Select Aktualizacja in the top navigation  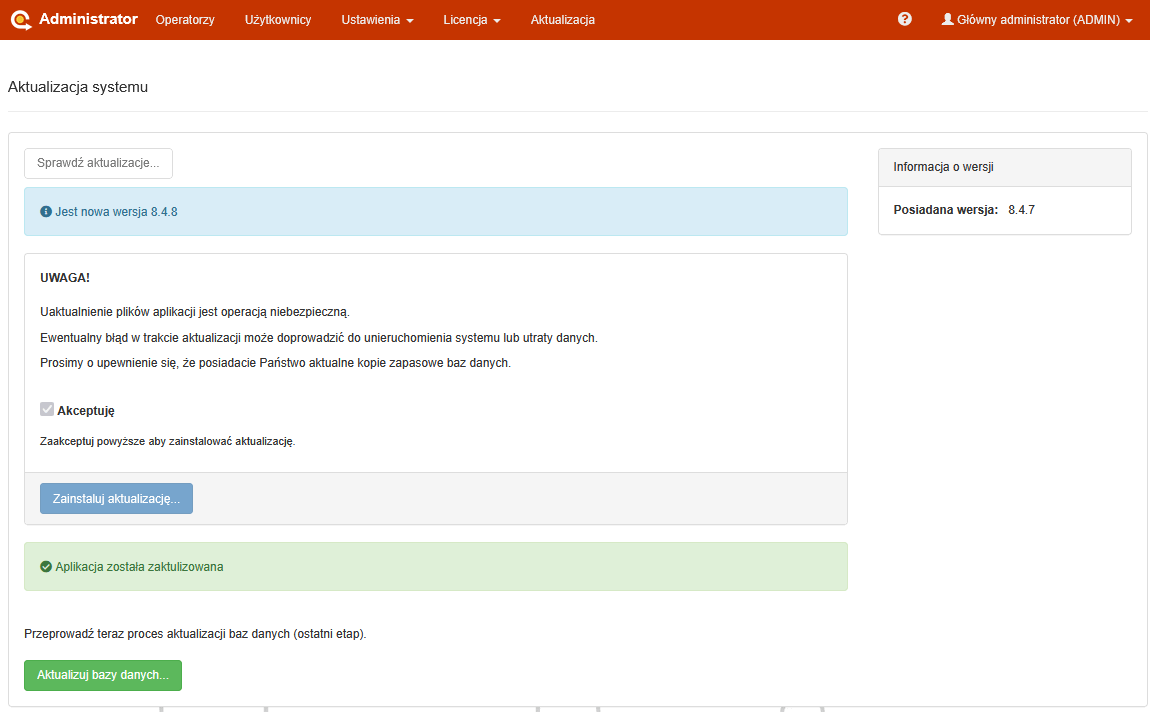tap(563, 20)
